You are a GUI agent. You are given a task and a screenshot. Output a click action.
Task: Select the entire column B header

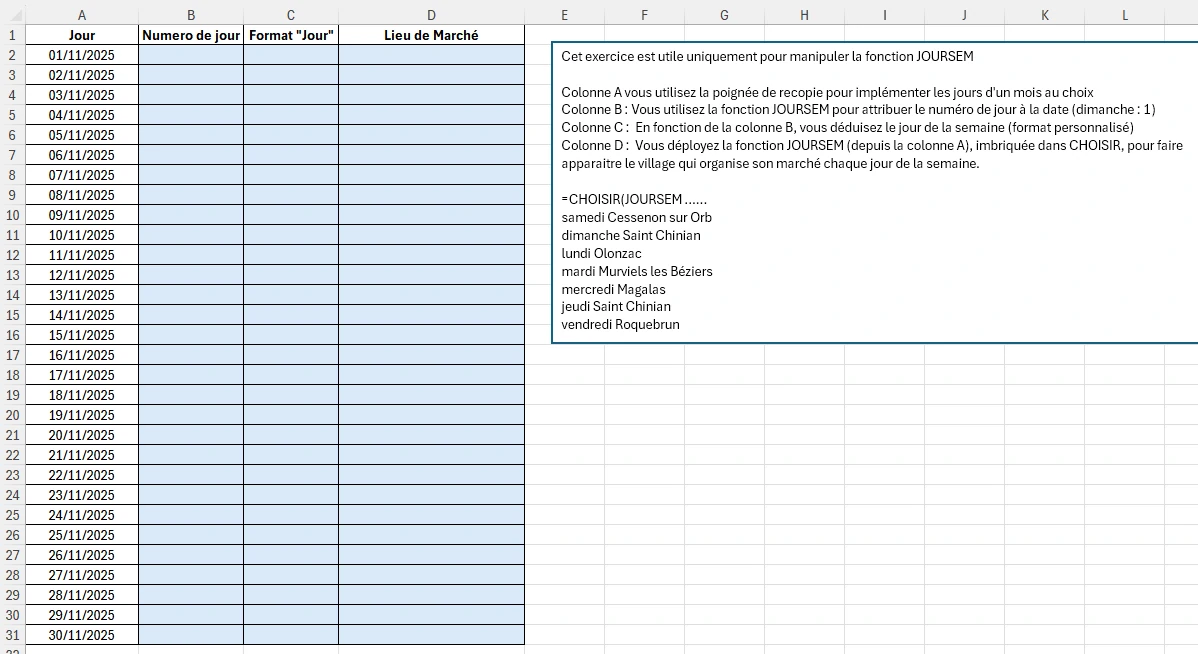point(190,15)
